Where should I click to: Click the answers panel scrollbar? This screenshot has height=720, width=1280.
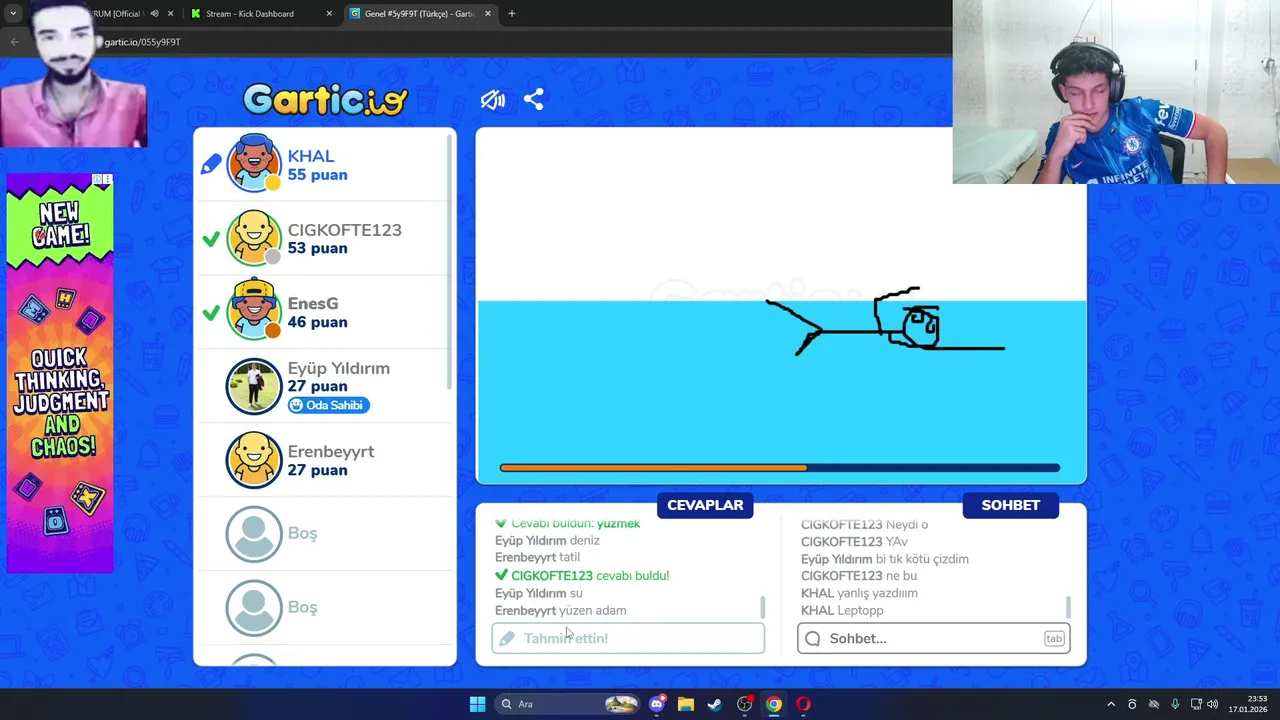click(x=763, y=607)
